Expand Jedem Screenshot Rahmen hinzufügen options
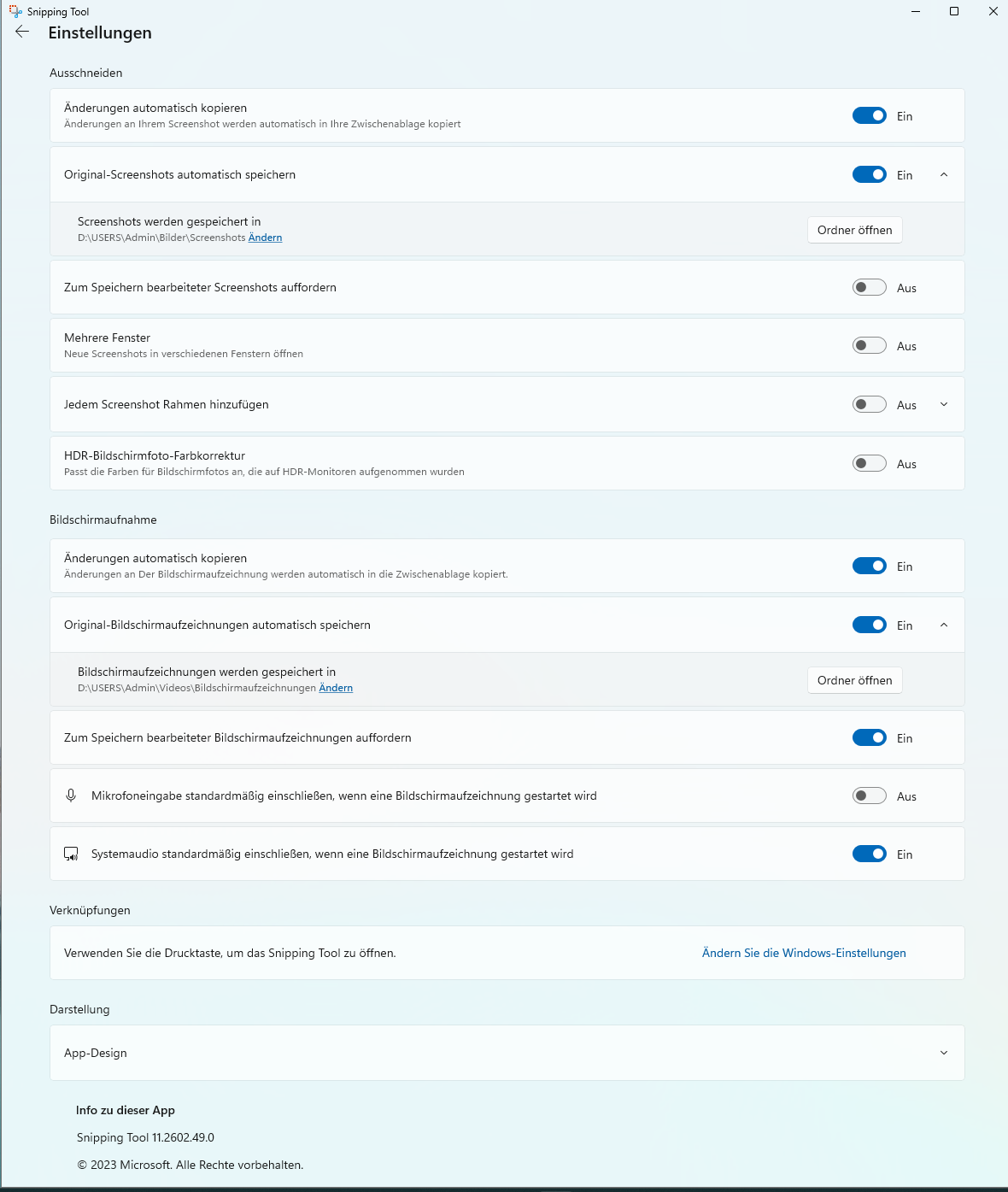This screenshot has height=1192, width=1008. tap(944, 404)
